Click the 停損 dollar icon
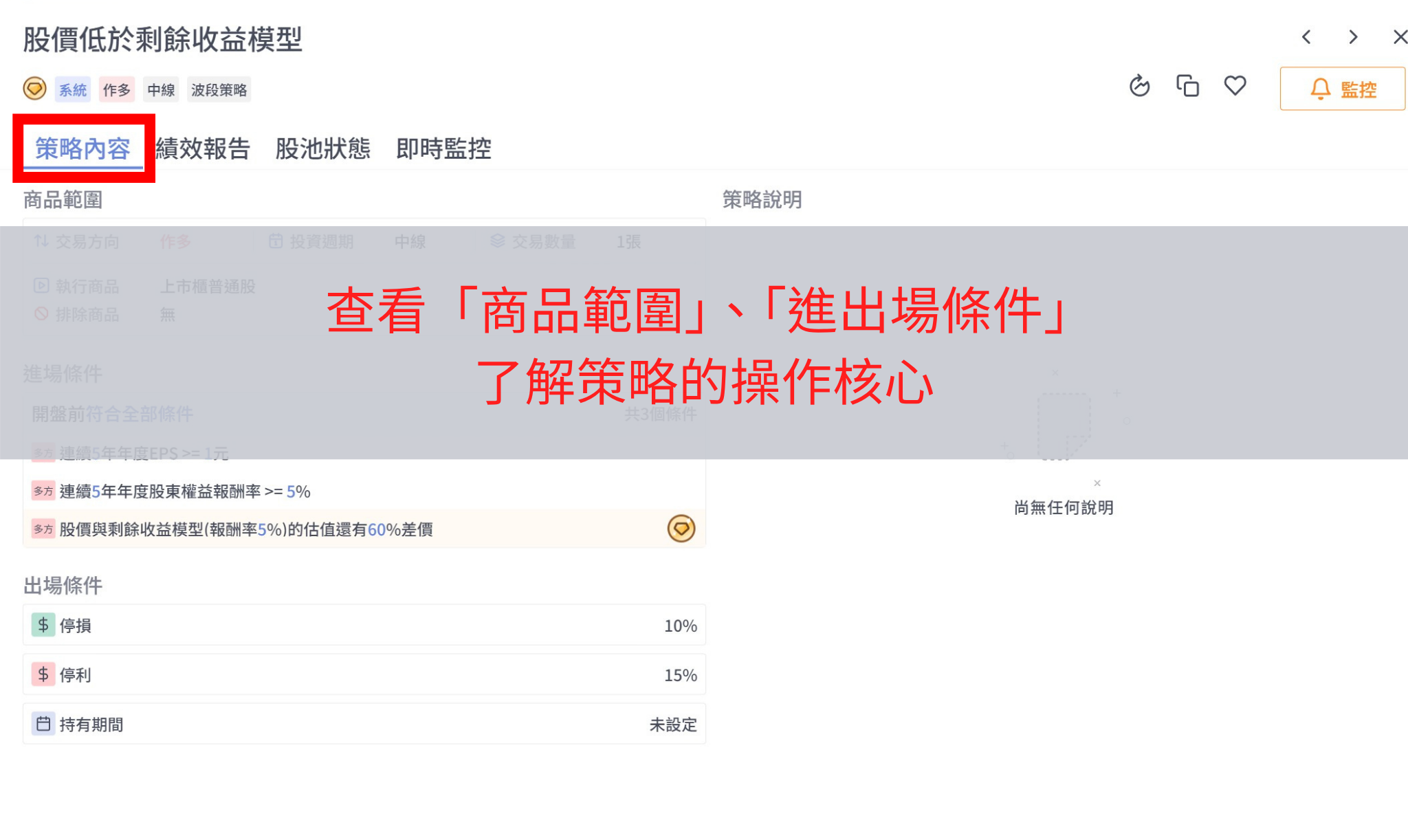Screen dimensions: 1408x840 [x=43, y=625]
